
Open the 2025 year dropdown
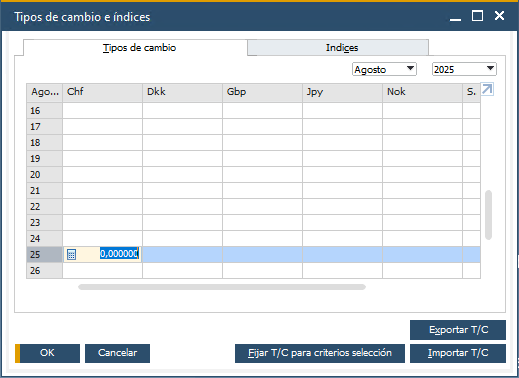pyautogui.click(x=464, y=69)
